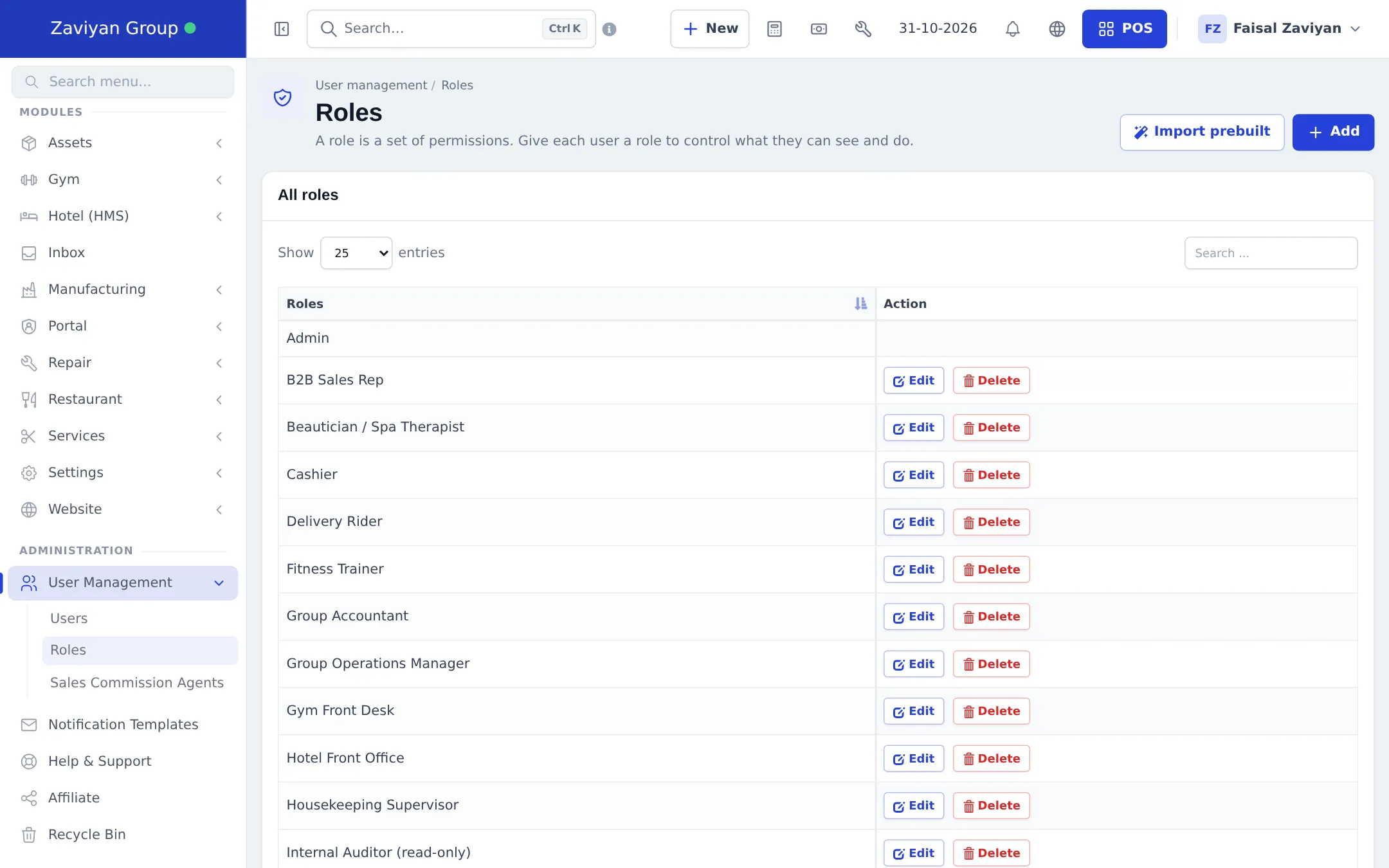Click the repair wrench icon in top bar
1389x868 pixels.
click(863, 29)
